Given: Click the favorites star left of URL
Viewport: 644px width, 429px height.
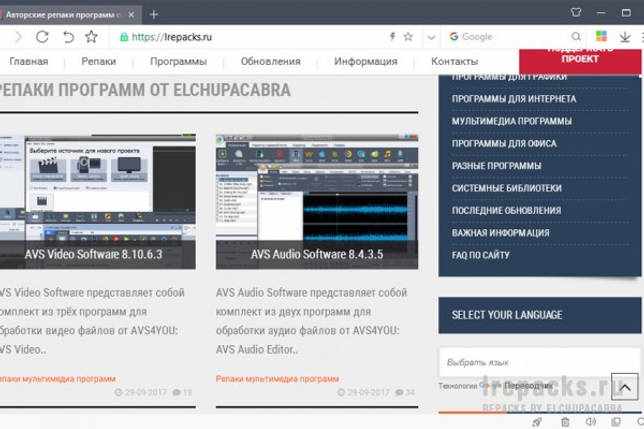Looking at the screenshot, I should [91, 37].
